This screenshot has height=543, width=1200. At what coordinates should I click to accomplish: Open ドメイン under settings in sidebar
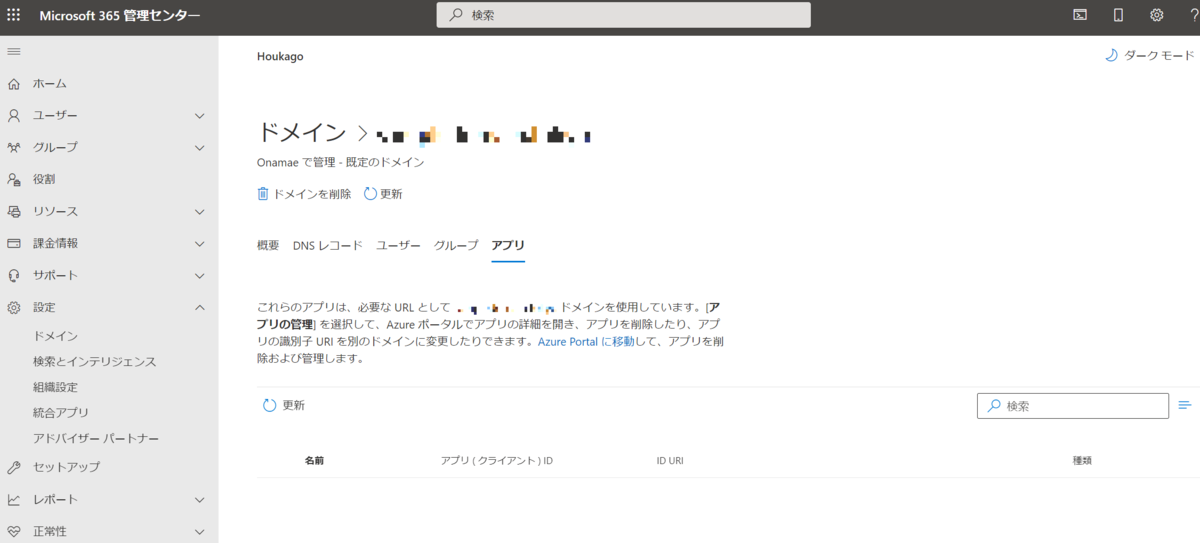(x=55, y=336)
